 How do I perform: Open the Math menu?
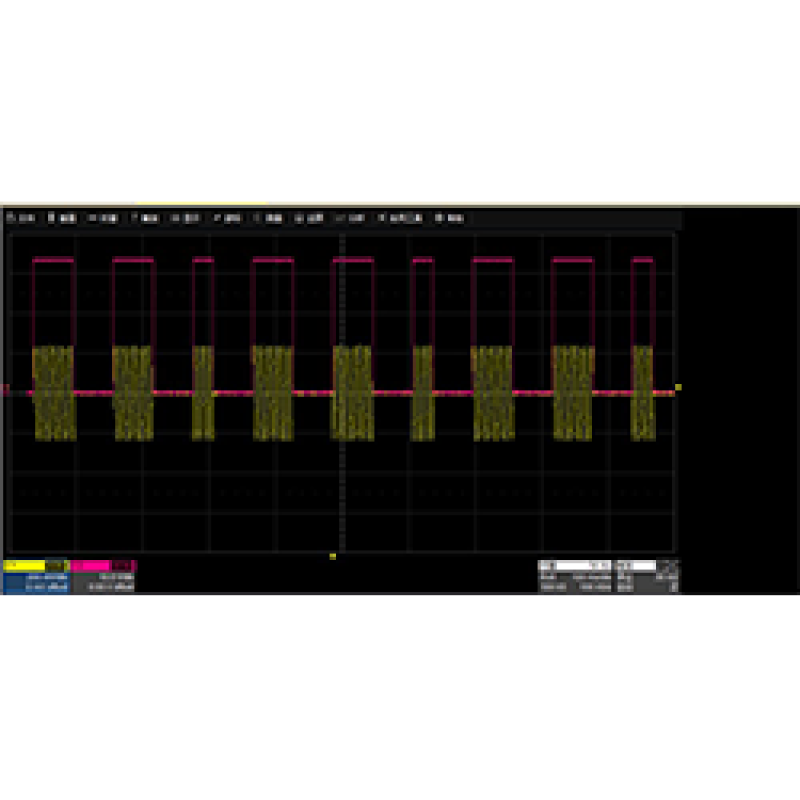click(310, 217)
